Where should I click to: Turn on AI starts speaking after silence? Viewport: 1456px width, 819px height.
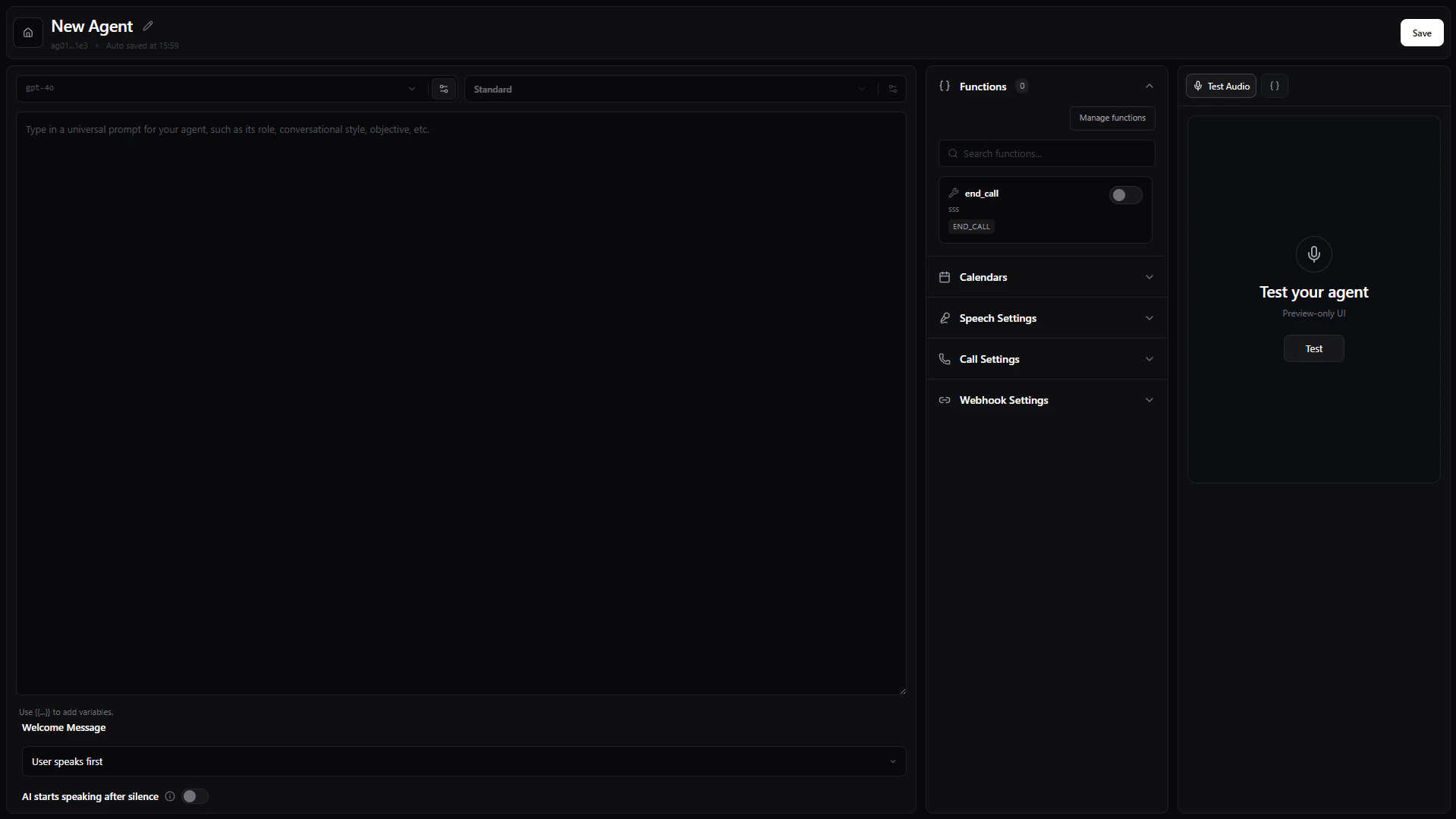(194, 796)
